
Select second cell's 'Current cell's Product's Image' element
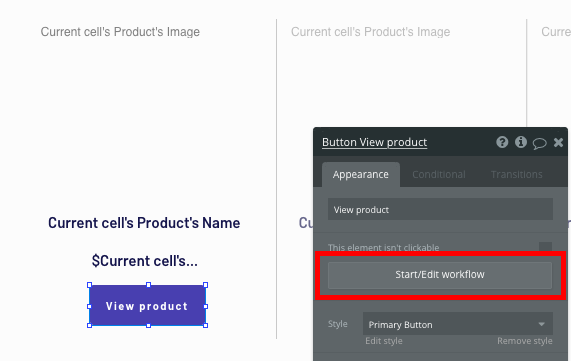(370, 32)
